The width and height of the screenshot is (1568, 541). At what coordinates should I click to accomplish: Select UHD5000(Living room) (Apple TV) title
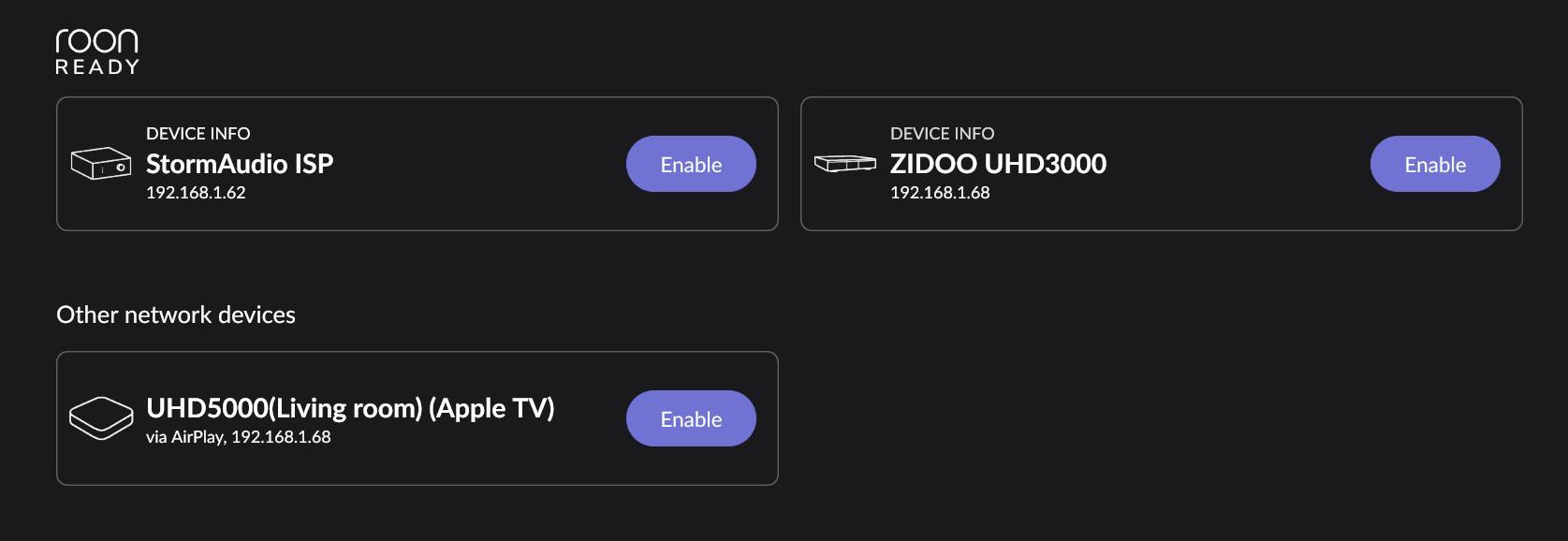tap(350, 408)
